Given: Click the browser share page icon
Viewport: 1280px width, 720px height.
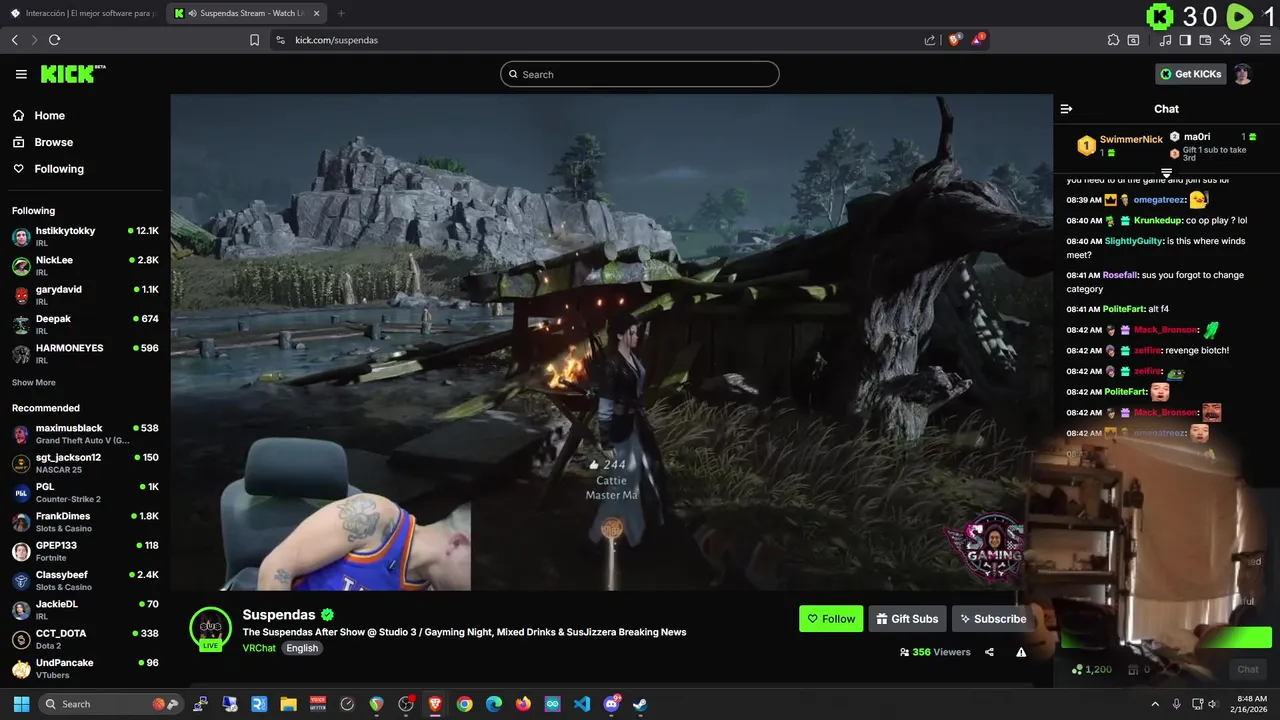Looking at the screenshot, I should [x=930, y=40].
